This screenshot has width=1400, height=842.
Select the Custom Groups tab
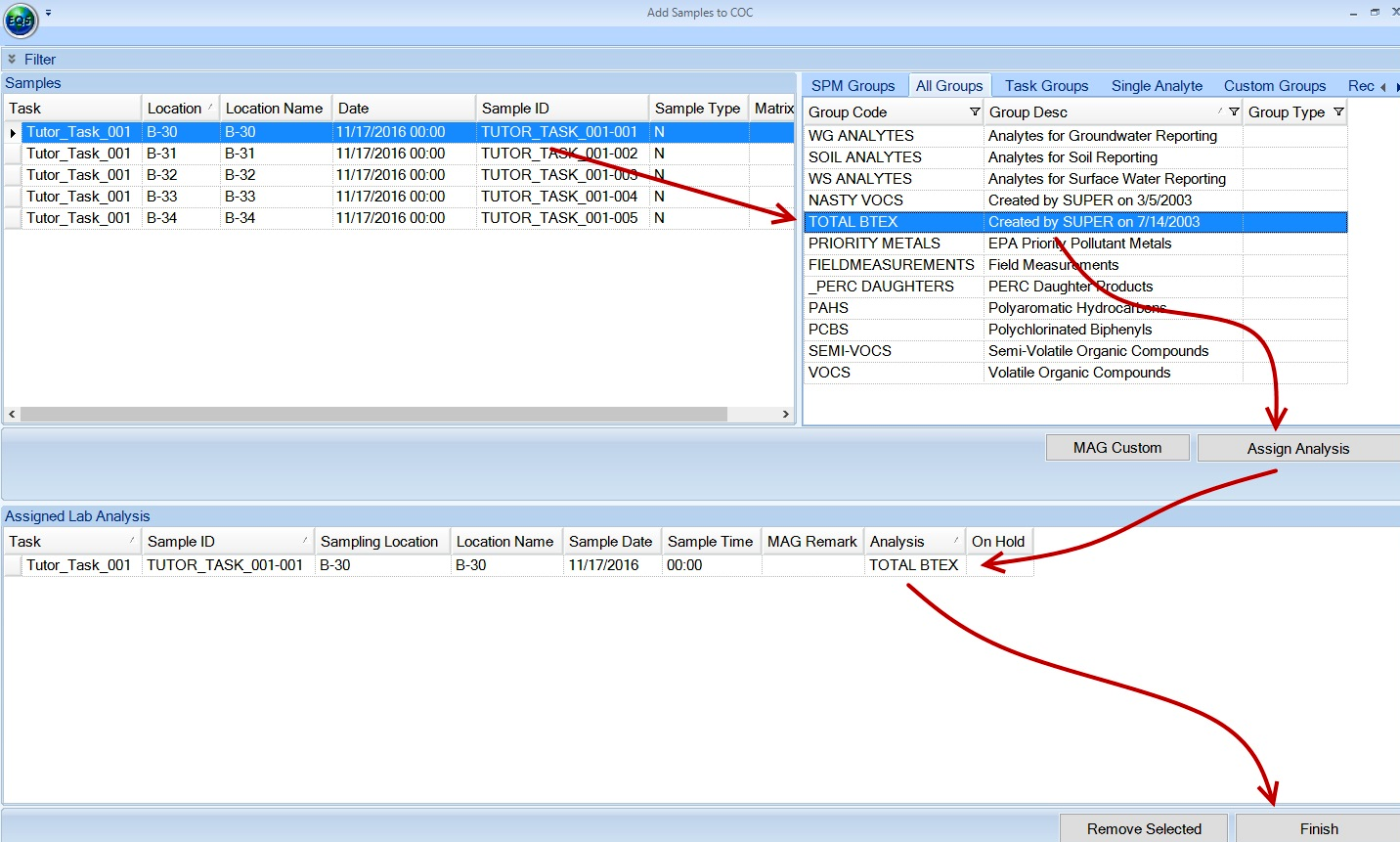click(1274, 86)
